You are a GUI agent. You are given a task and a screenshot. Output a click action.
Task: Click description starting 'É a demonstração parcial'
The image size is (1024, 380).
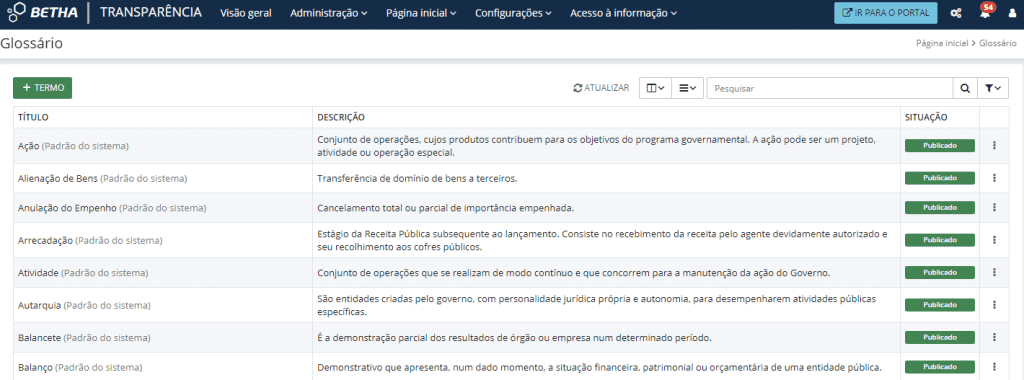(x=514, y=338)
